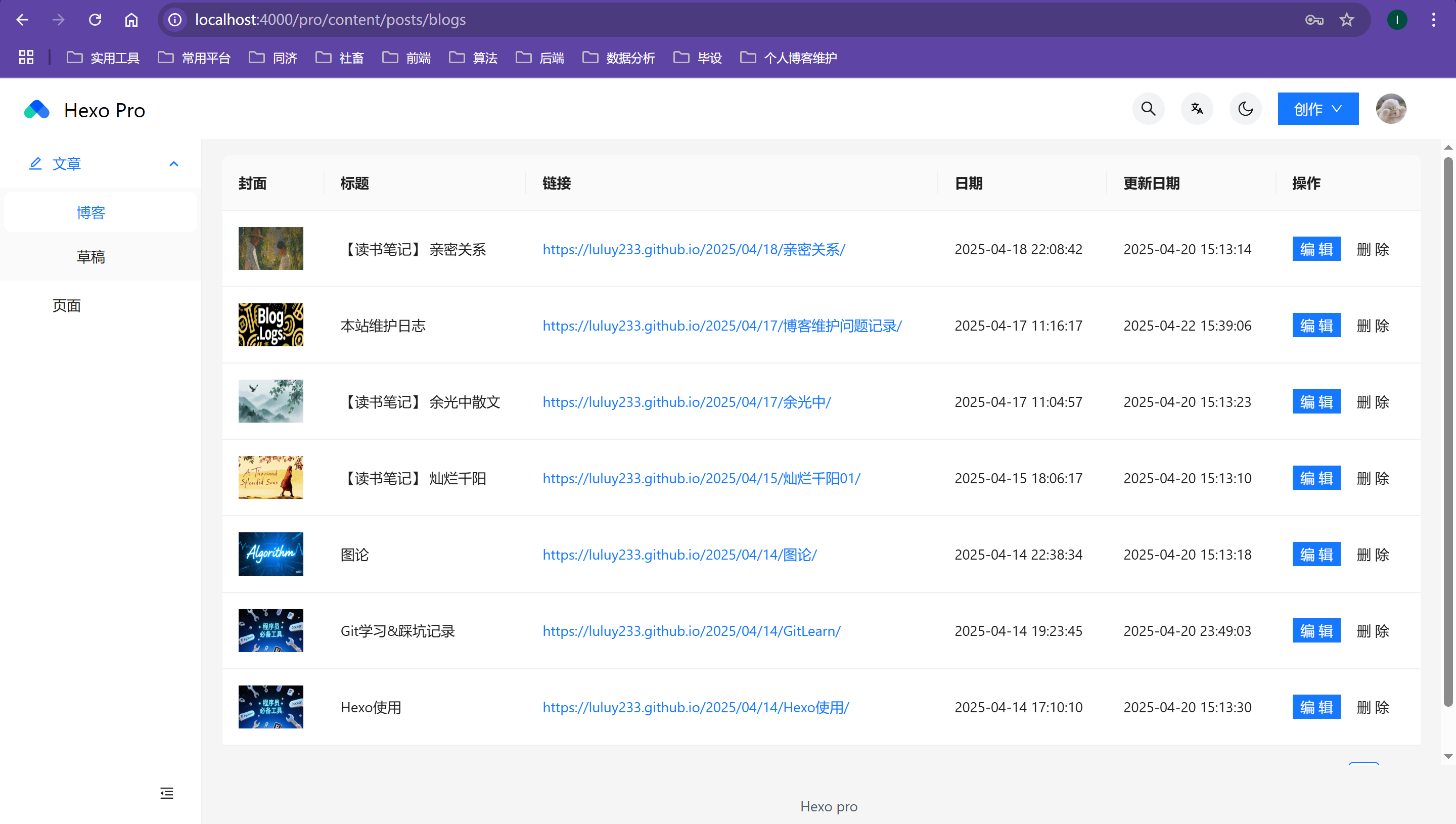
Task: Open the 页面 sidebar menu item
Action: (67, 306)
